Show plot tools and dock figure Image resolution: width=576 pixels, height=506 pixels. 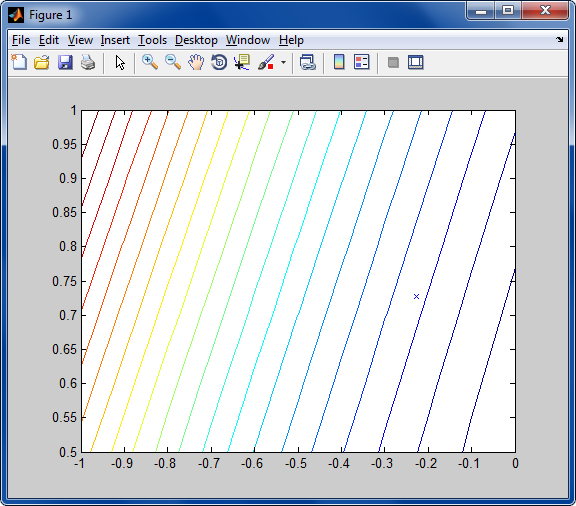point(416,62)
